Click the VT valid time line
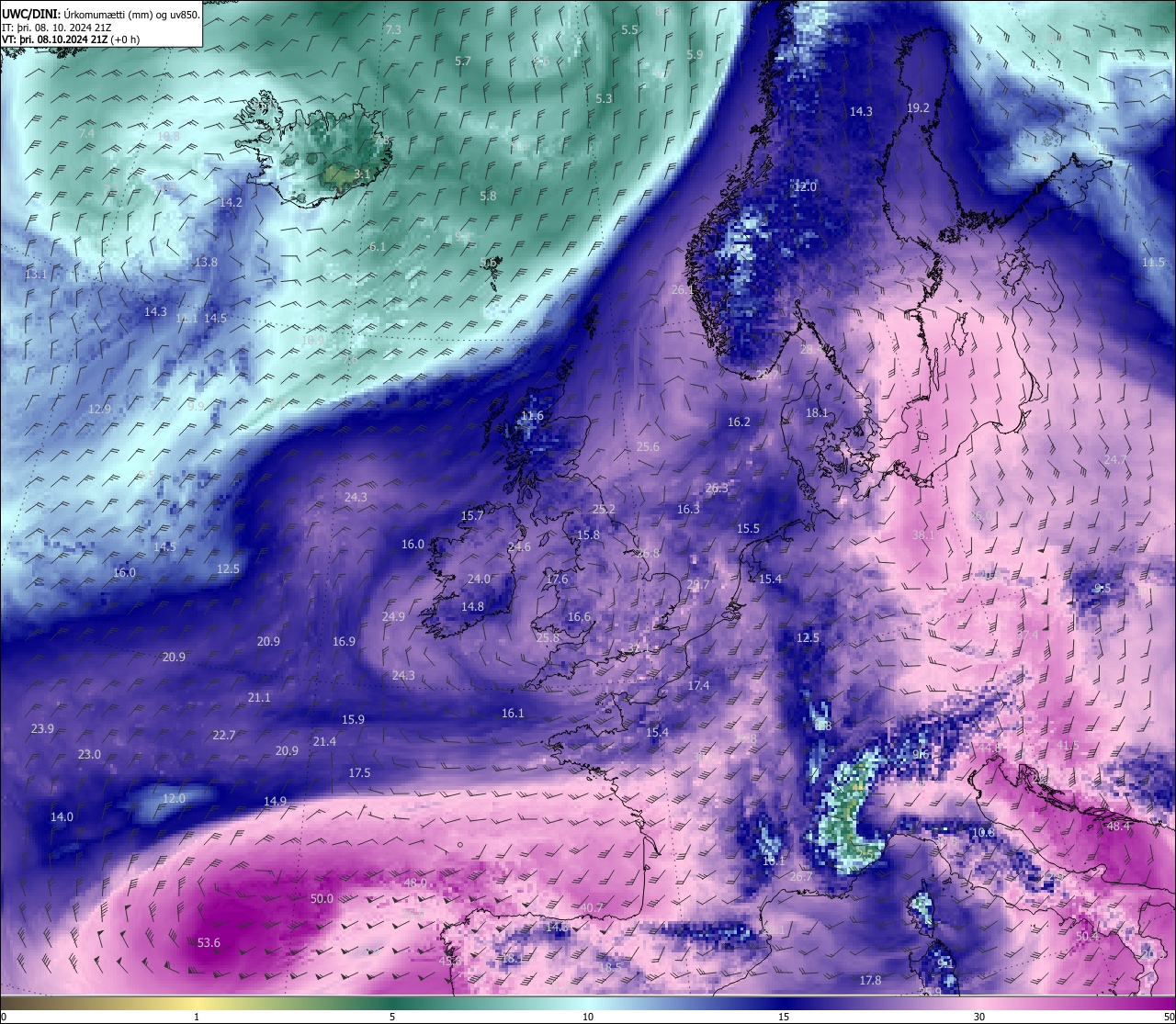Screen dimensions: 1176x1024 (72, 39)
